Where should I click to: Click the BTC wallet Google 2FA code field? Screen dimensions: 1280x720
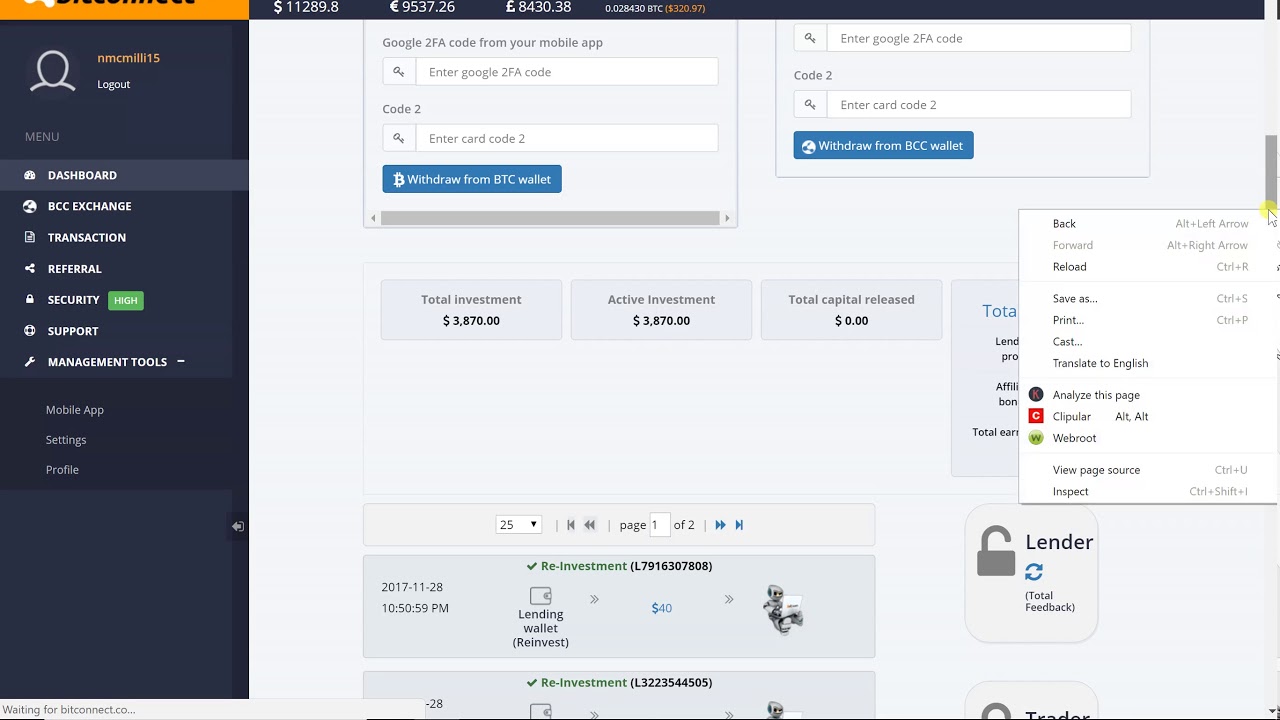tap(567, 72)
